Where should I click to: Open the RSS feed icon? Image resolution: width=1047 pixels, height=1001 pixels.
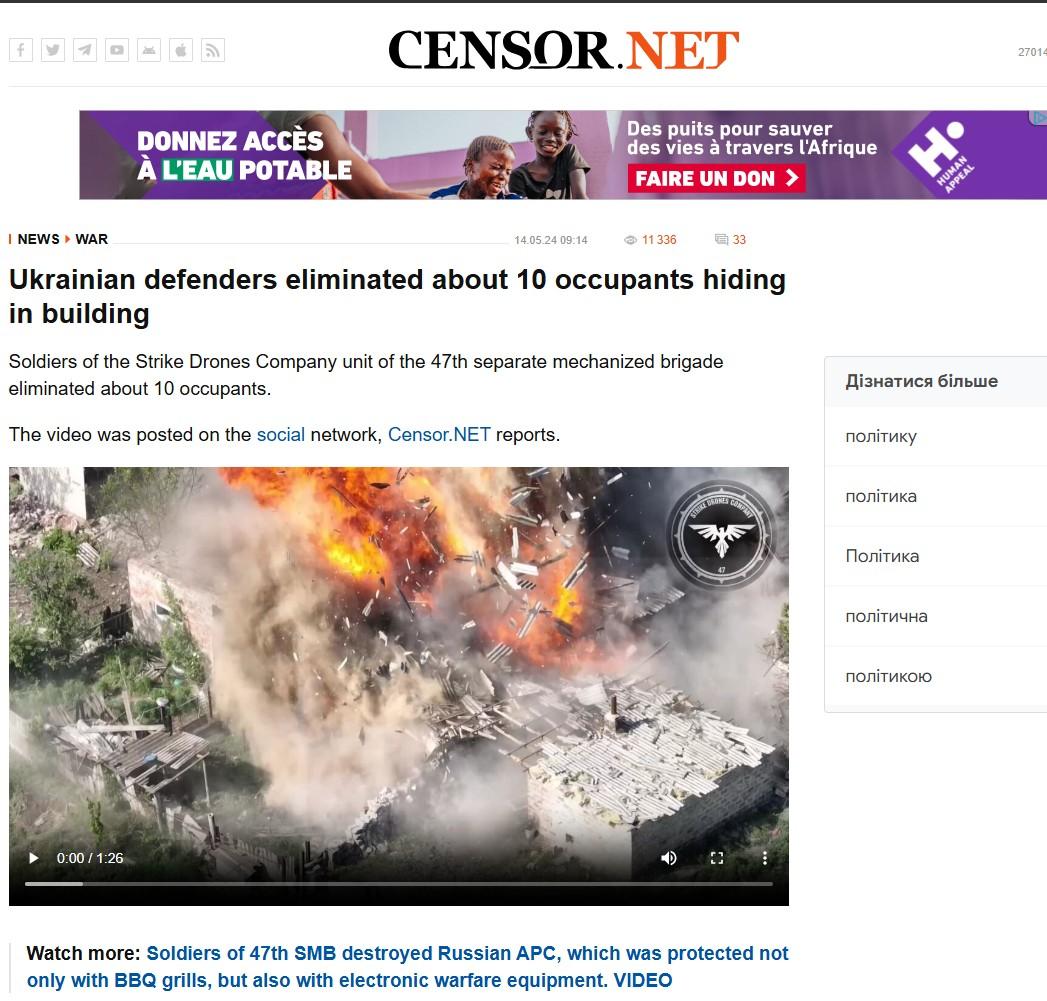213,50
